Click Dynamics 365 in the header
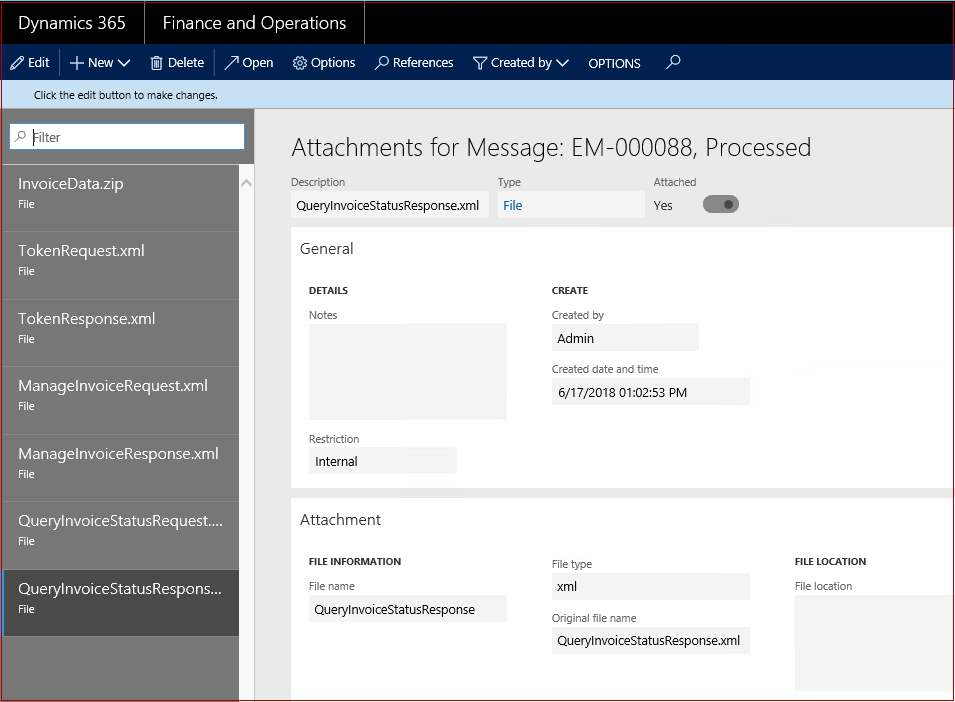This screenshot has height=702, width=955. pyautogui.click(x=72, y=23)
